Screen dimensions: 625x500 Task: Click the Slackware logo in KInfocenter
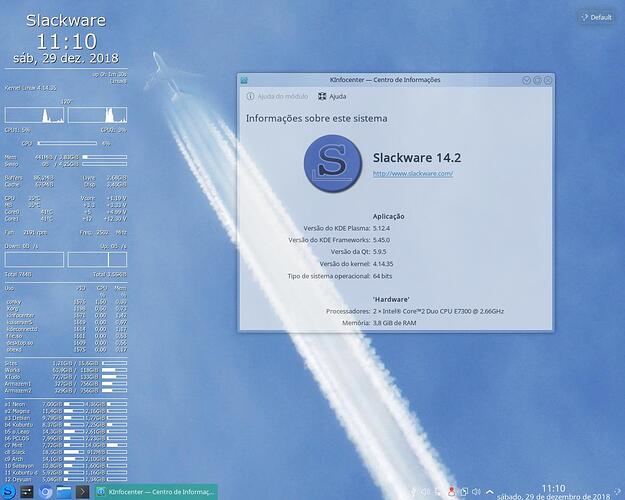pos(333,163)
